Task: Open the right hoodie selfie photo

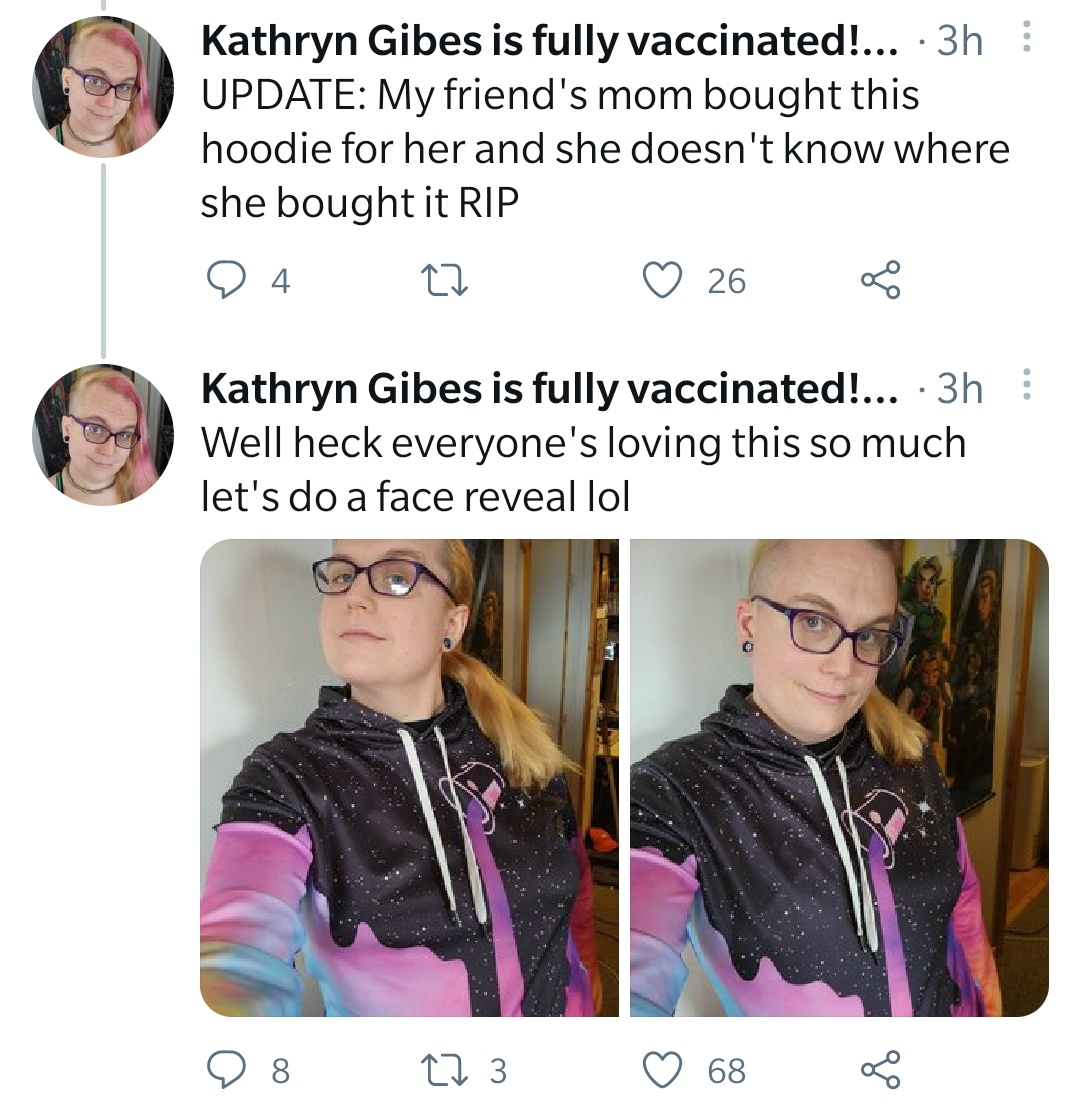Action: pyautogui.click(x=839, y=777)
